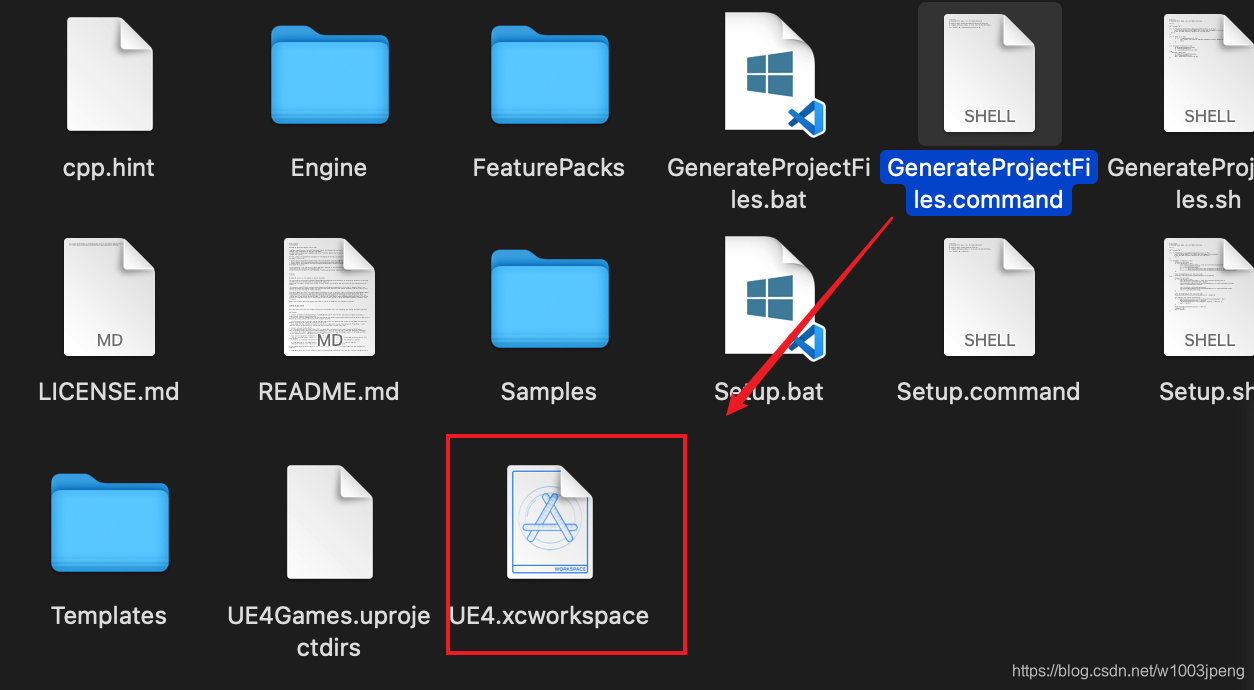Select the LICENSE.md file icon
The height and width of the screenshot is (690, 1254).
pos(109,297)
